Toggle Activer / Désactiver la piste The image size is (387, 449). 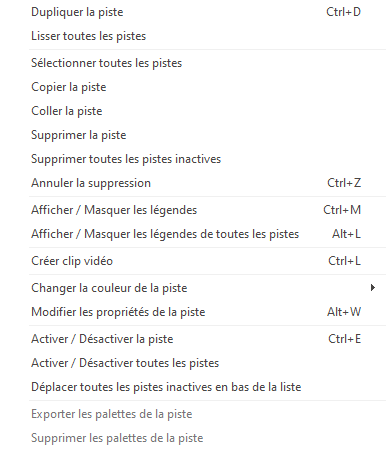click(208, 339)
